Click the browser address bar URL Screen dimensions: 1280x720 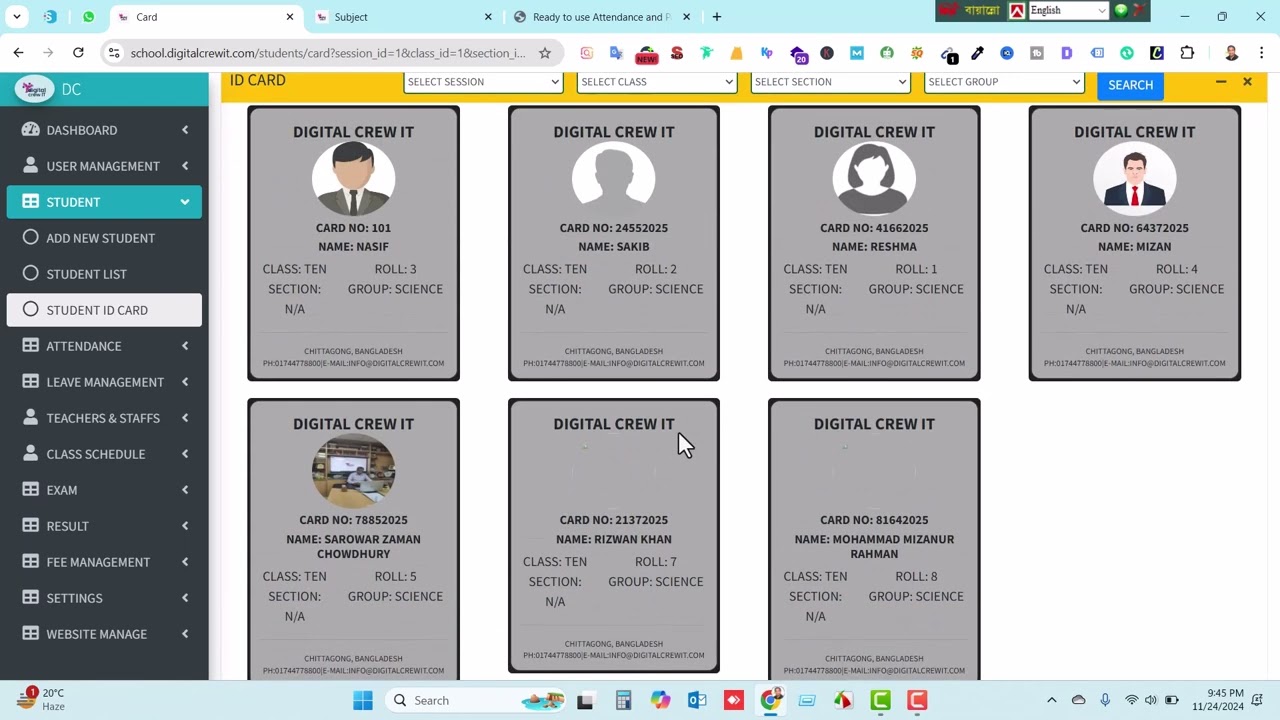[327, 53]
